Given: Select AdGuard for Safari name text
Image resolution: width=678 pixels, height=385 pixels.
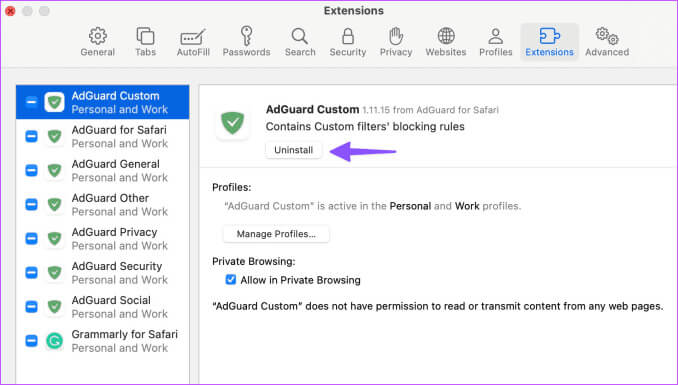Looking at the screenshot, I should [119, 130].
